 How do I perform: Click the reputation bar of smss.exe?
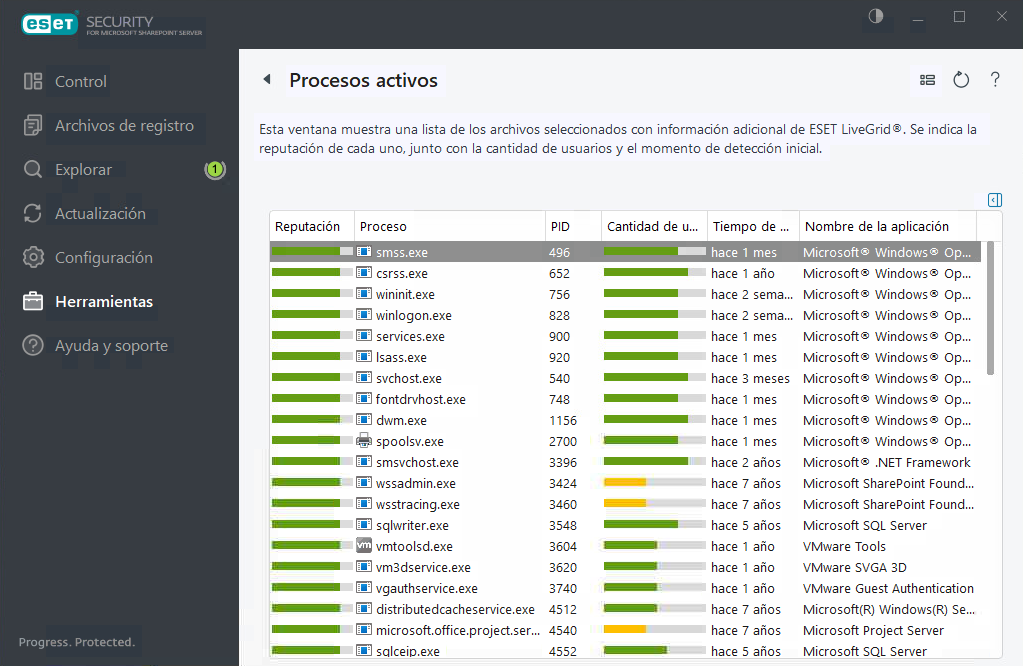[x=310, y=252]
